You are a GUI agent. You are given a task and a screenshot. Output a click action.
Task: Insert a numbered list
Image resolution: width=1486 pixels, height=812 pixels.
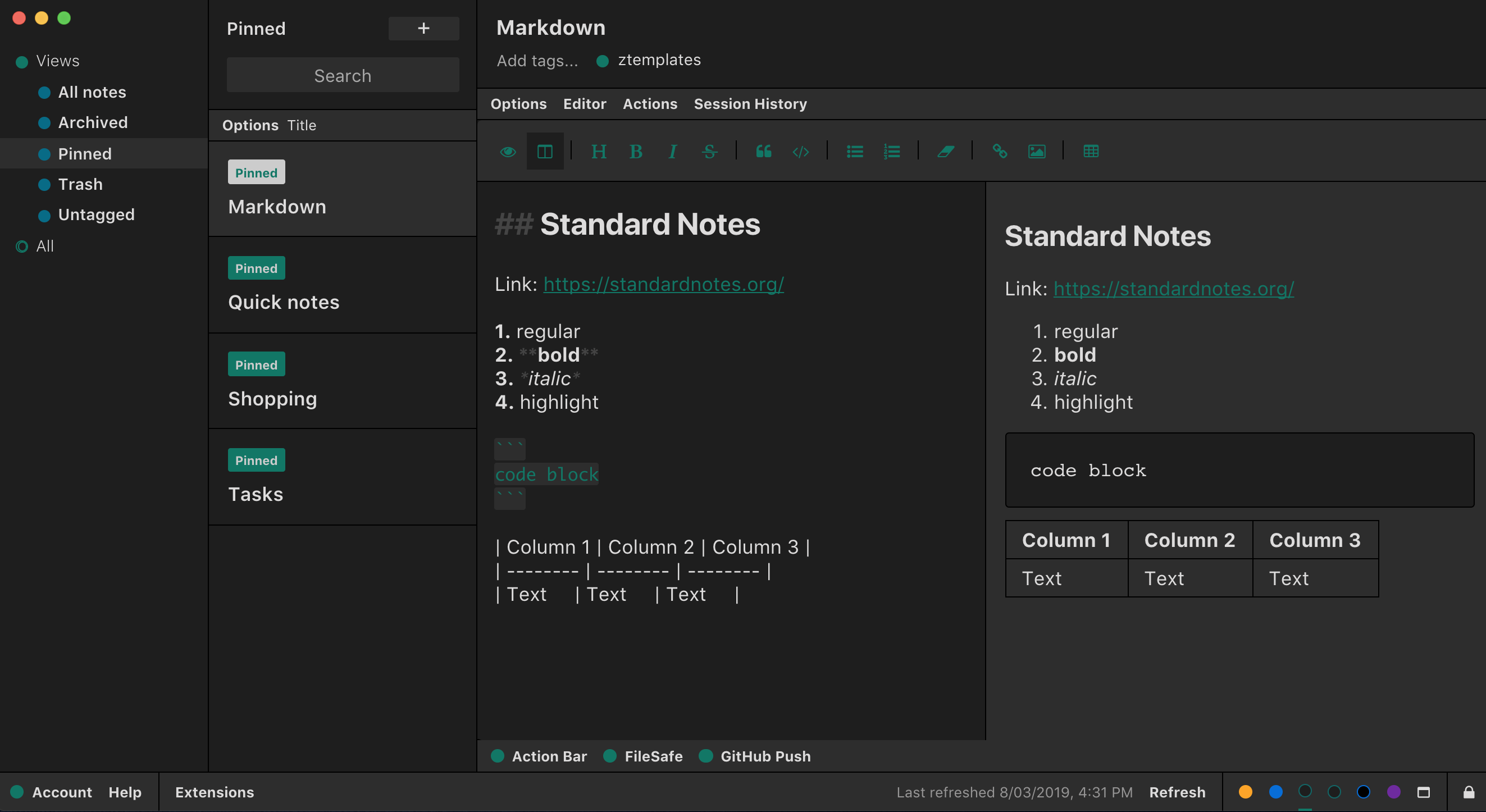(891, 152)
